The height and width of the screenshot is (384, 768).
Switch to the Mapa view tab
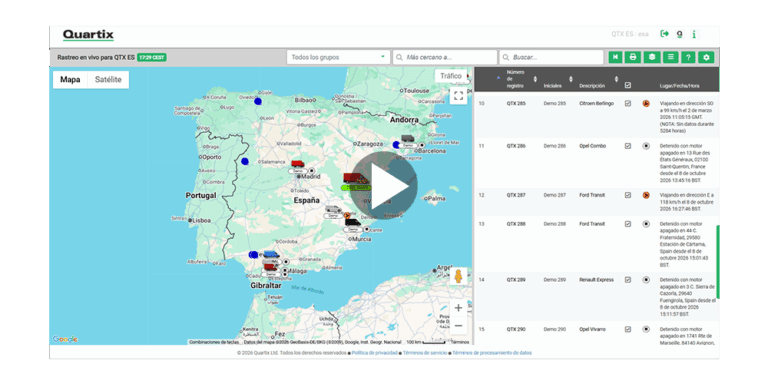[x=70, y=79]
